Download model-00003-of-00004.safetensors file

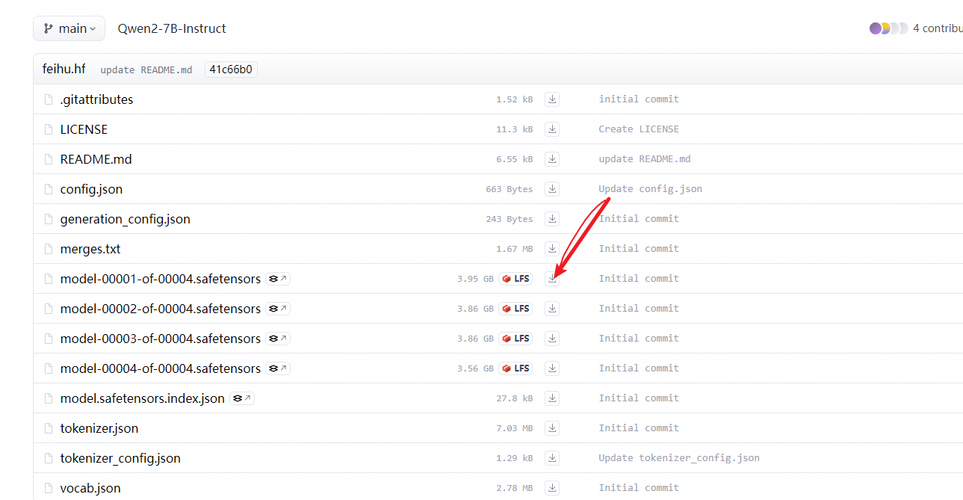[552, 338]
